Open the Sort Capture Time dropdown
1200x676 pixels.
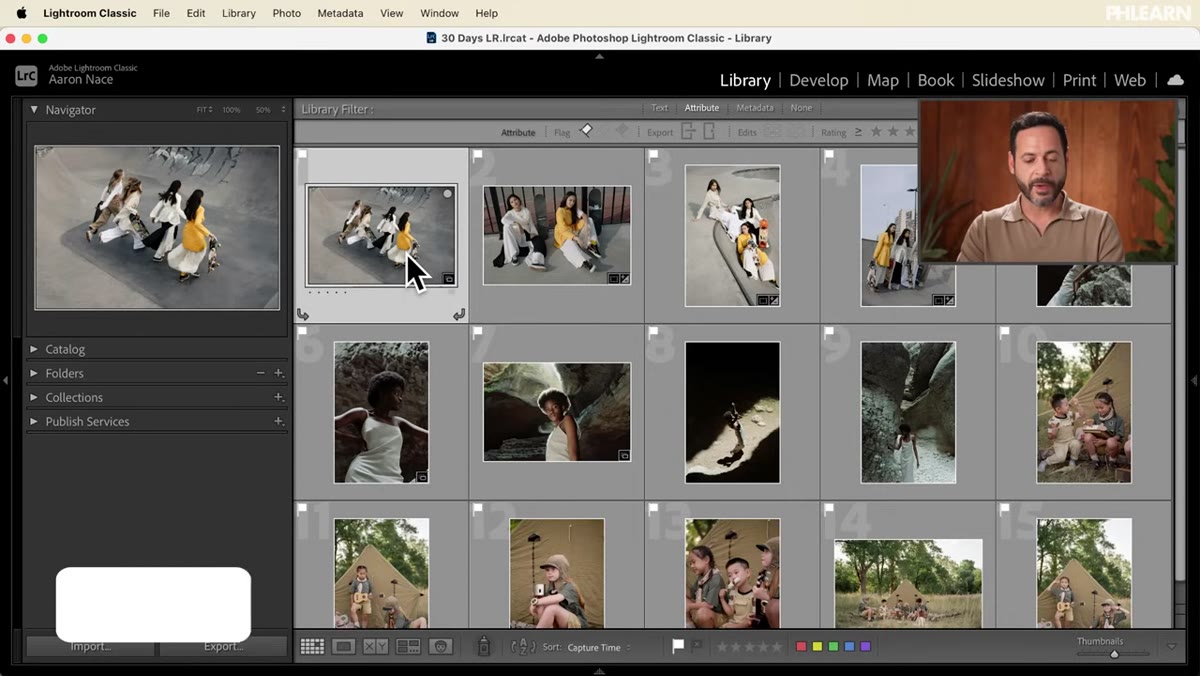click(598, 647)
